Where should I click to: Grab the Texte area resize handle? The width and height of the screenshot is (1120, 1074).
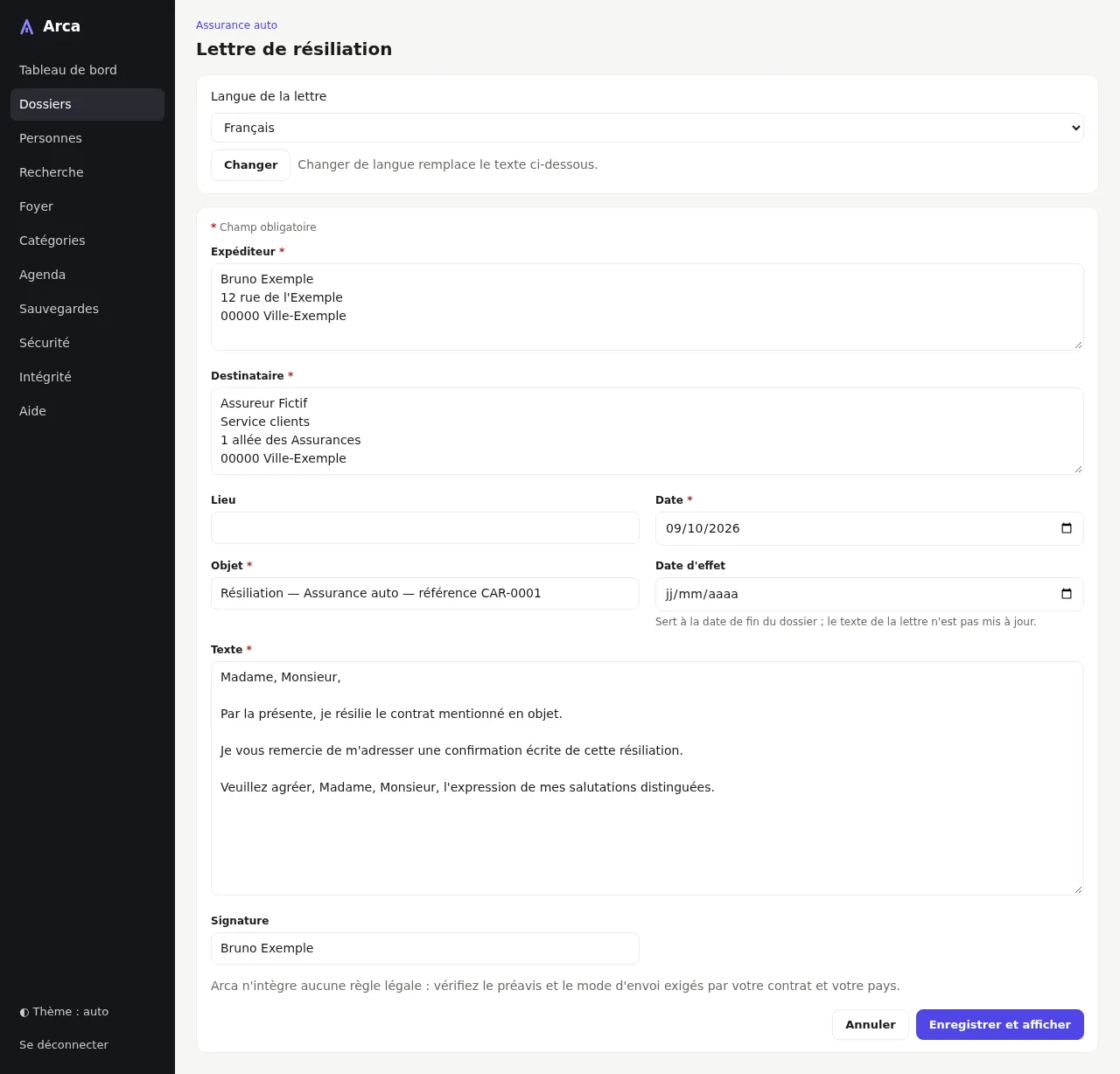[1078, 889]
